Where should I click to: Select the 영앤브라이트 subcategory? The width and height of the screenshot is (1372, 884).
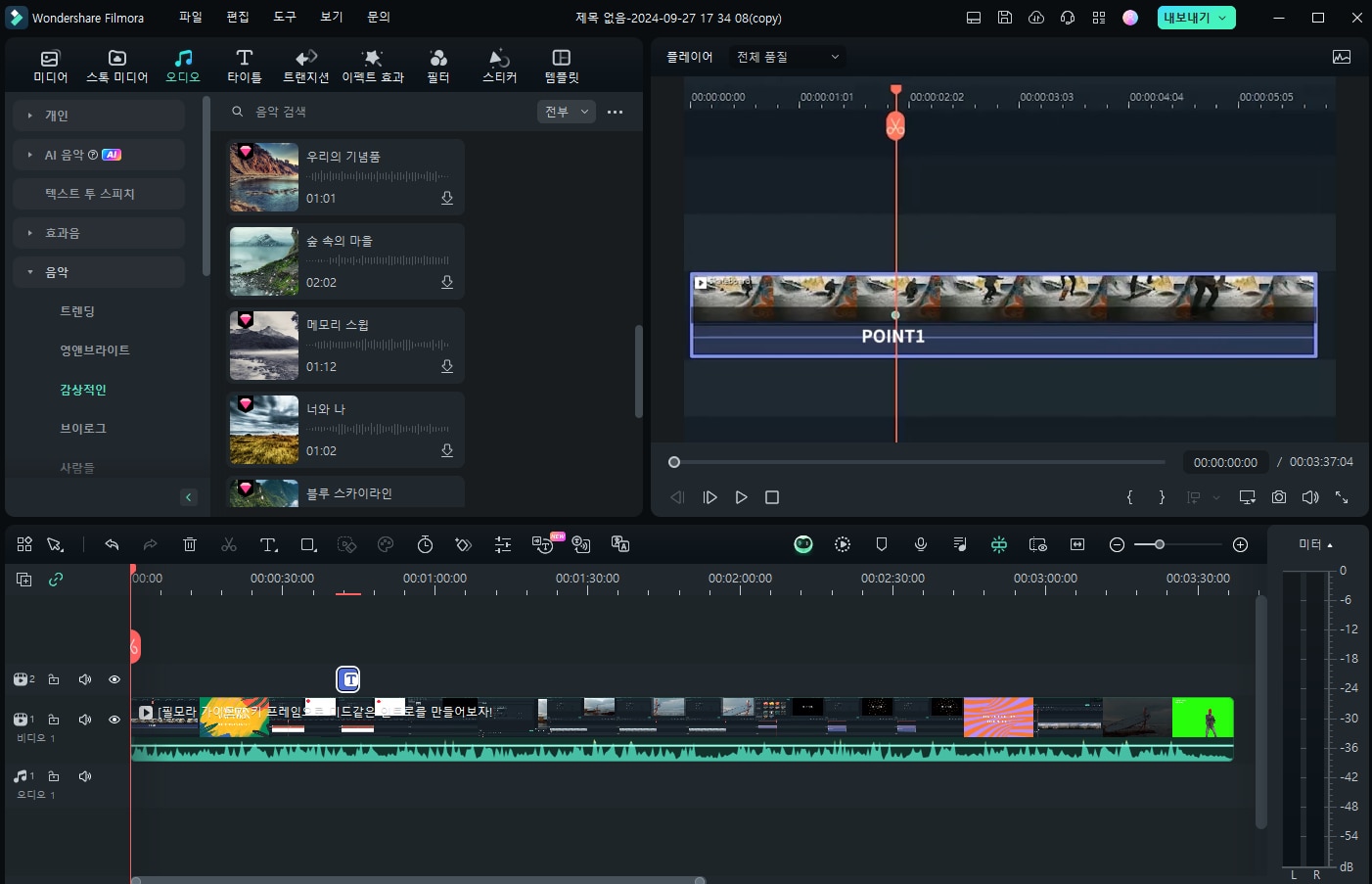pyautogui.click(x=95, y=350)
